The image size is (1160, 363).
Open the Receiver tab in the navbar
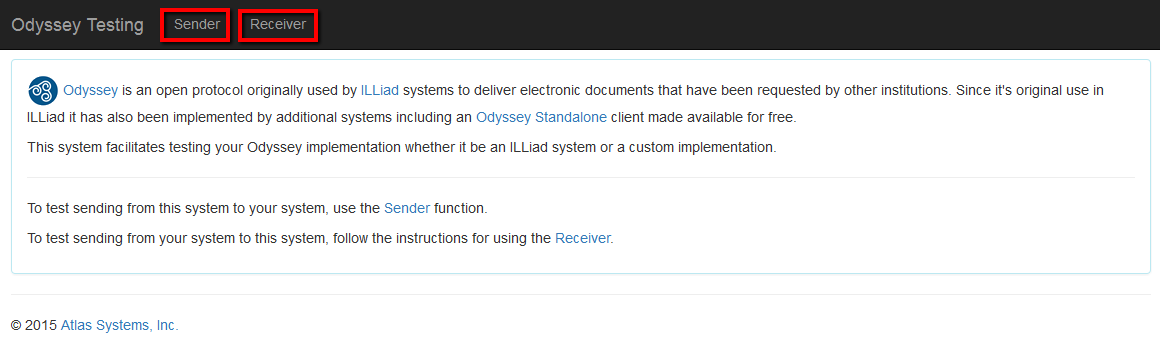click(278, 24)
